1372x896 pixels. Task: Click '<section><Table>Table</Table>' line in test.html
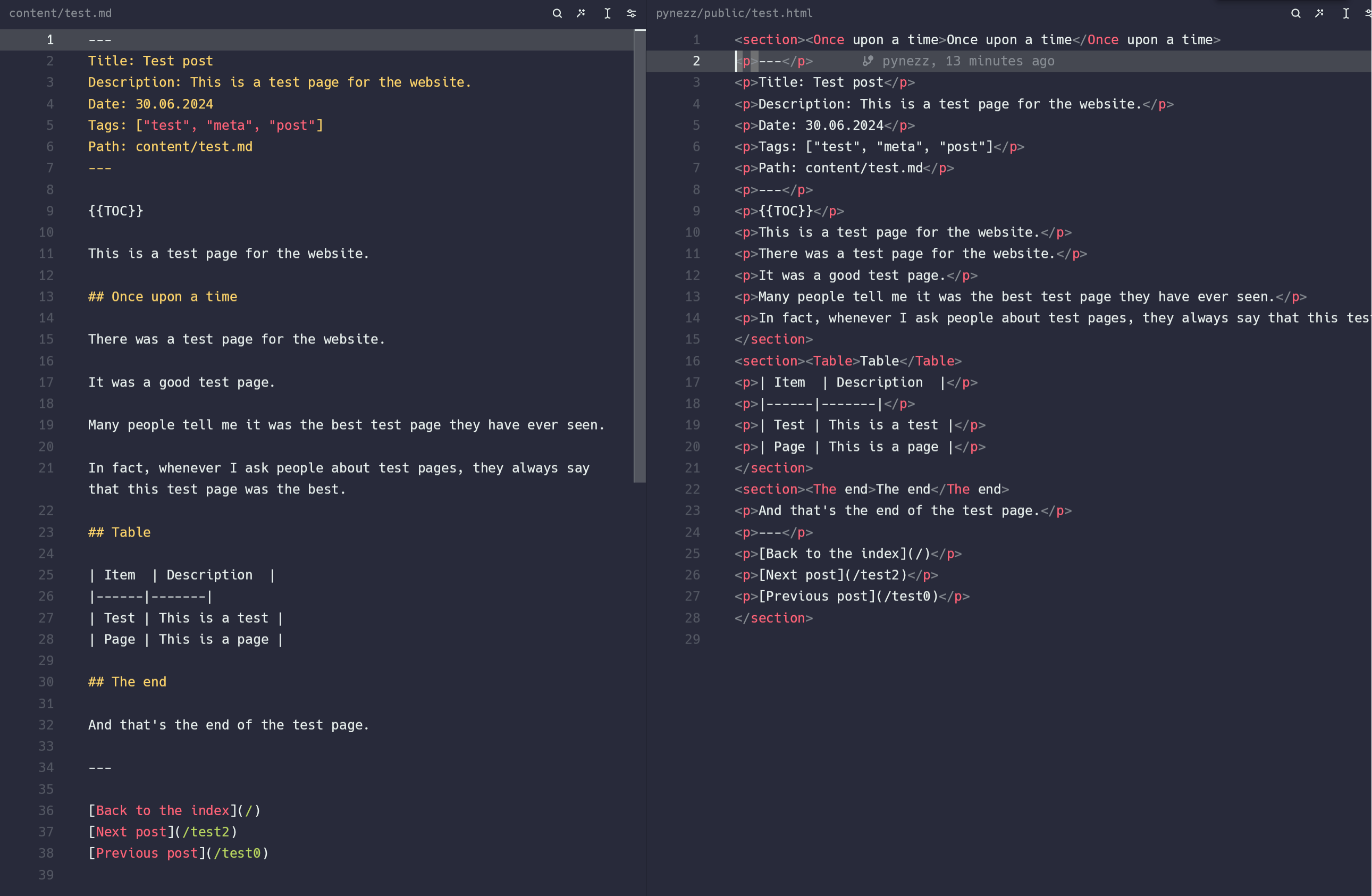(x=848, y=361)
